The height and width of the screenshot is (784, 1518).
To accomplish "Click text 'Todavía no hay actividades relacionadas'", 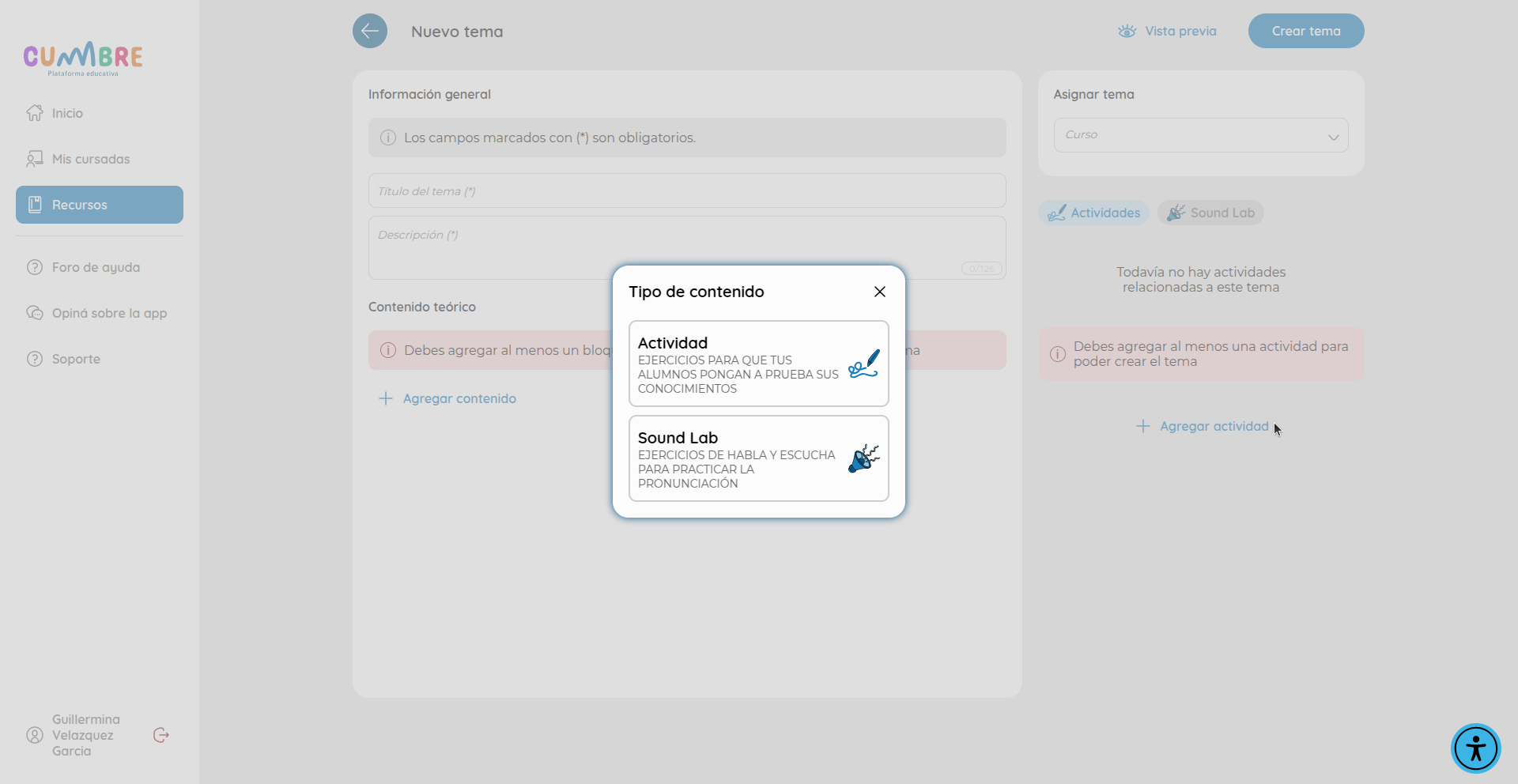I will (x=1201, y=280).
